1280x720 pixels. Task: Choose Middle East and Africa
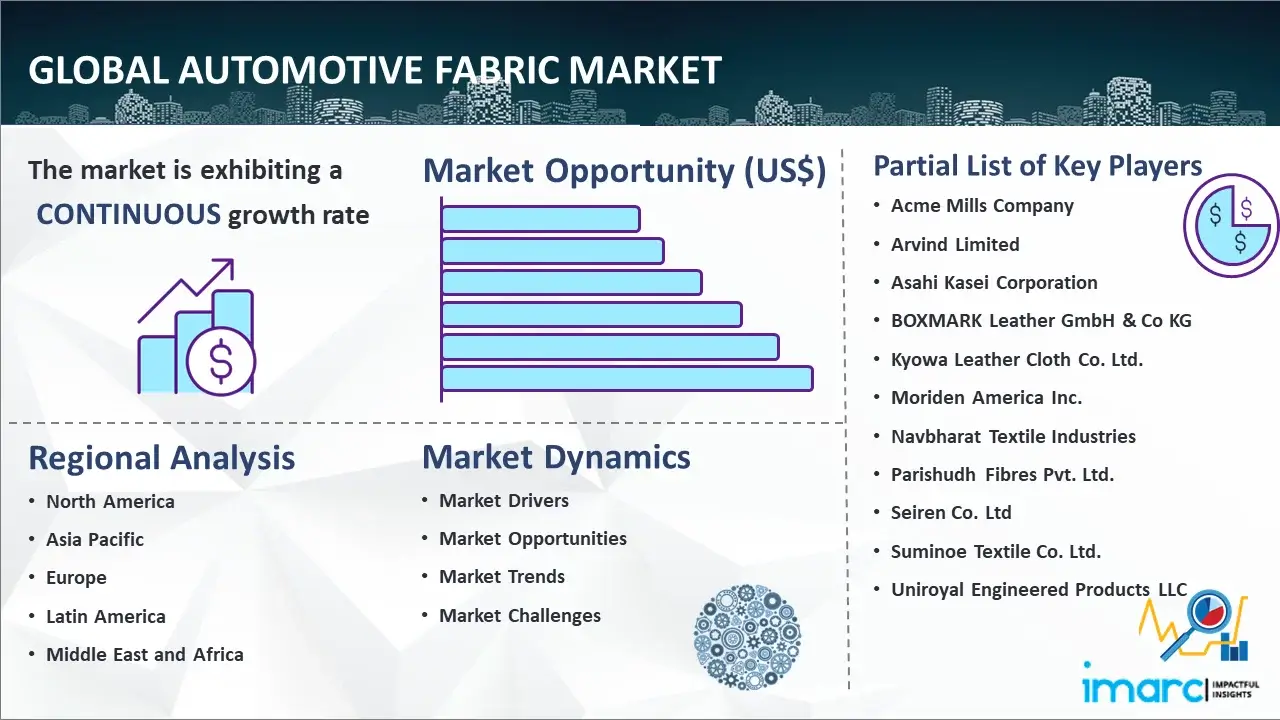pyautogui.click(x=144, y=655)
